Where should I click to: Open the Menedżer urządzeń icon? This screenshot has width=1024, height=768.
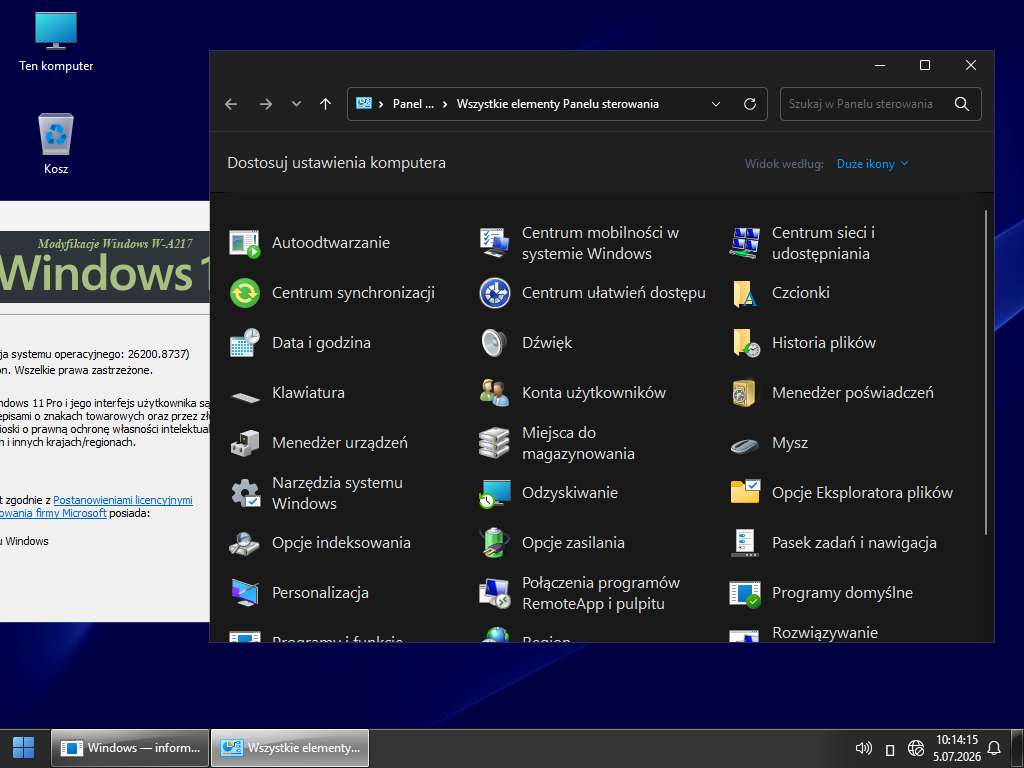[245, 443]
